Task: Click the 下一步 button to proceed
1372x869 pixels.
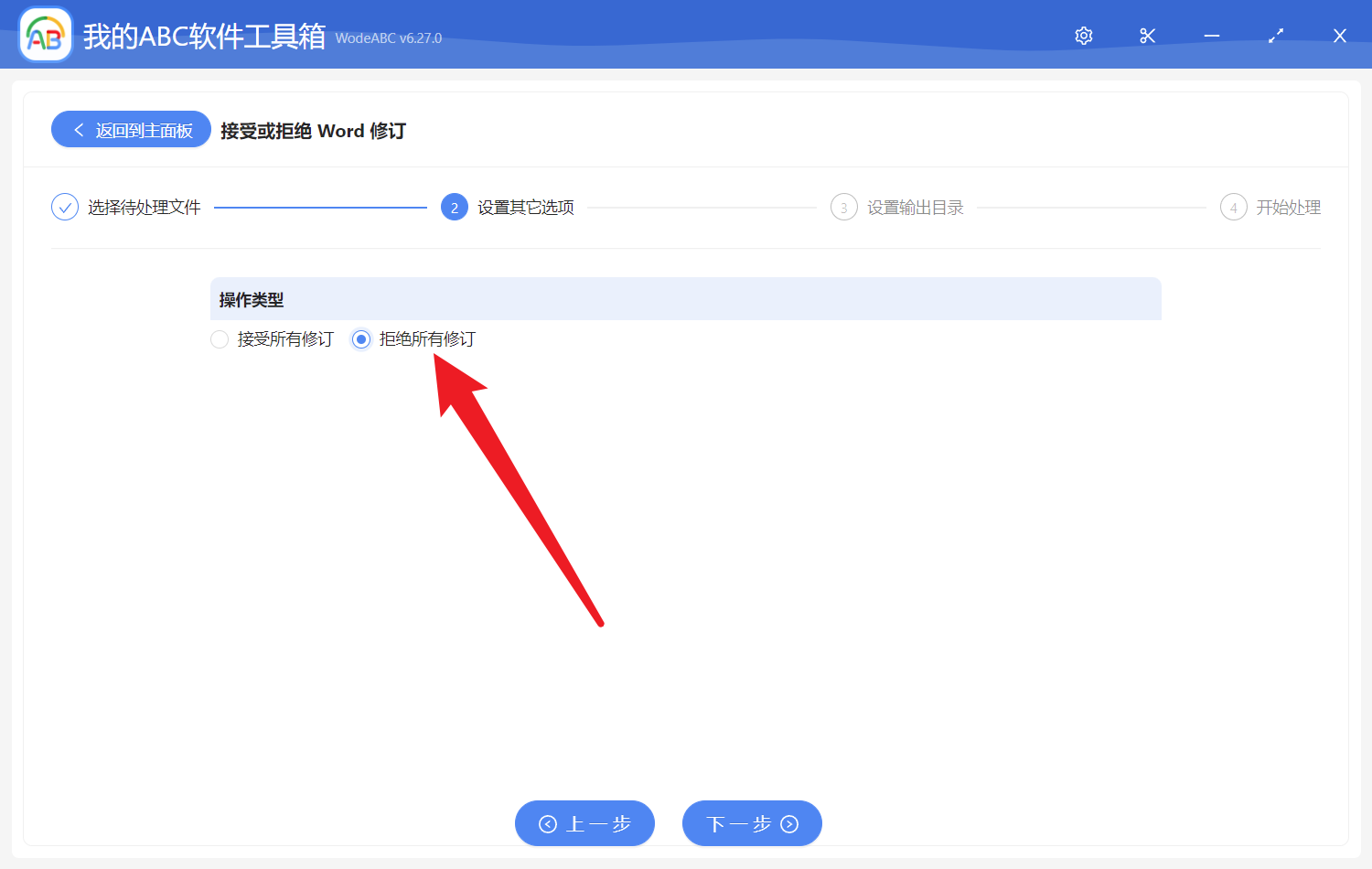Action: 752,823
